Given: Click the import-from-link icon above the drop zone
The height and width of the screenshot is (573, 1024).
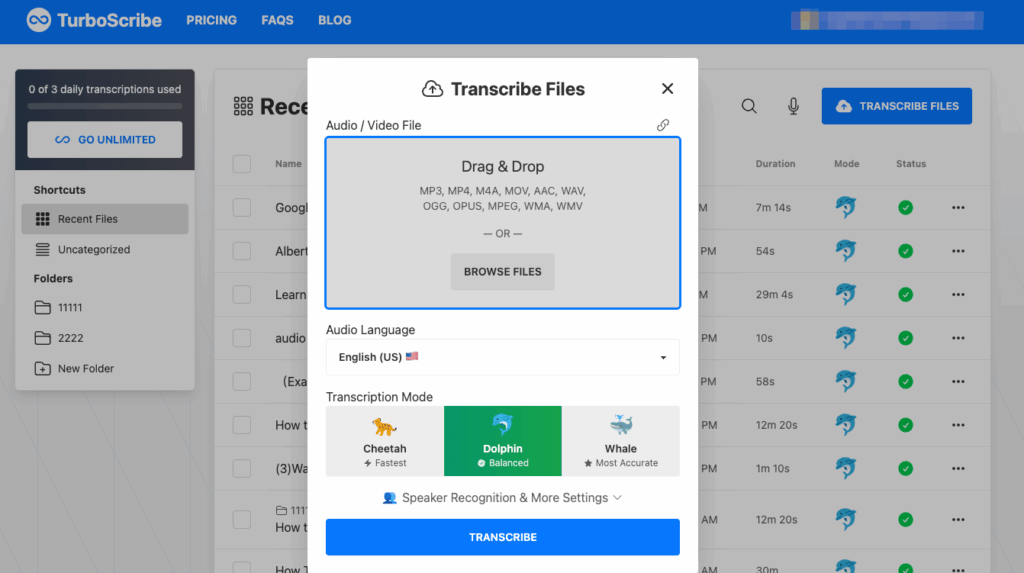Looking at the screenshot, I should (x=663, y=125).
